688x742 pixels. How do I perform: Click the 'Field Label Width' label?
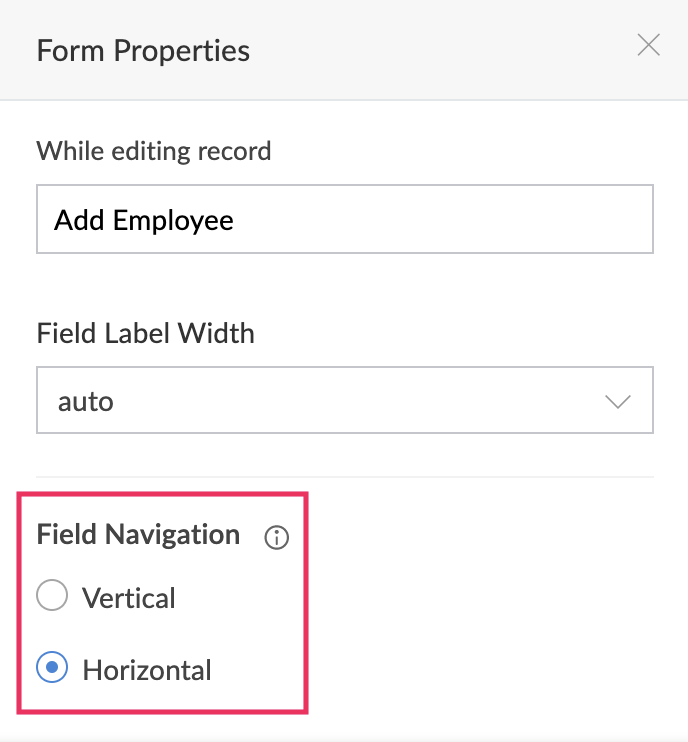pyautogui.click(x=145, y=333)
